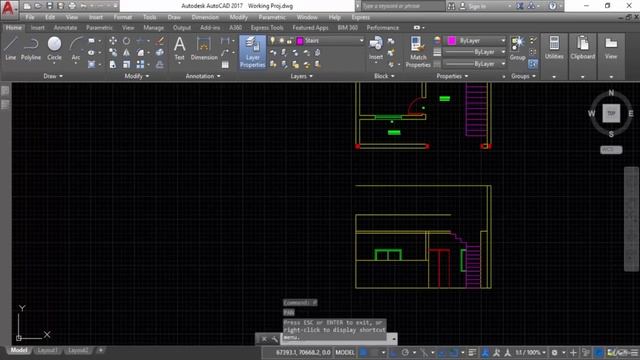Toggle MODEL space button in status bar
The height and width of the screenshot is (360, 640).
[345, 352]
